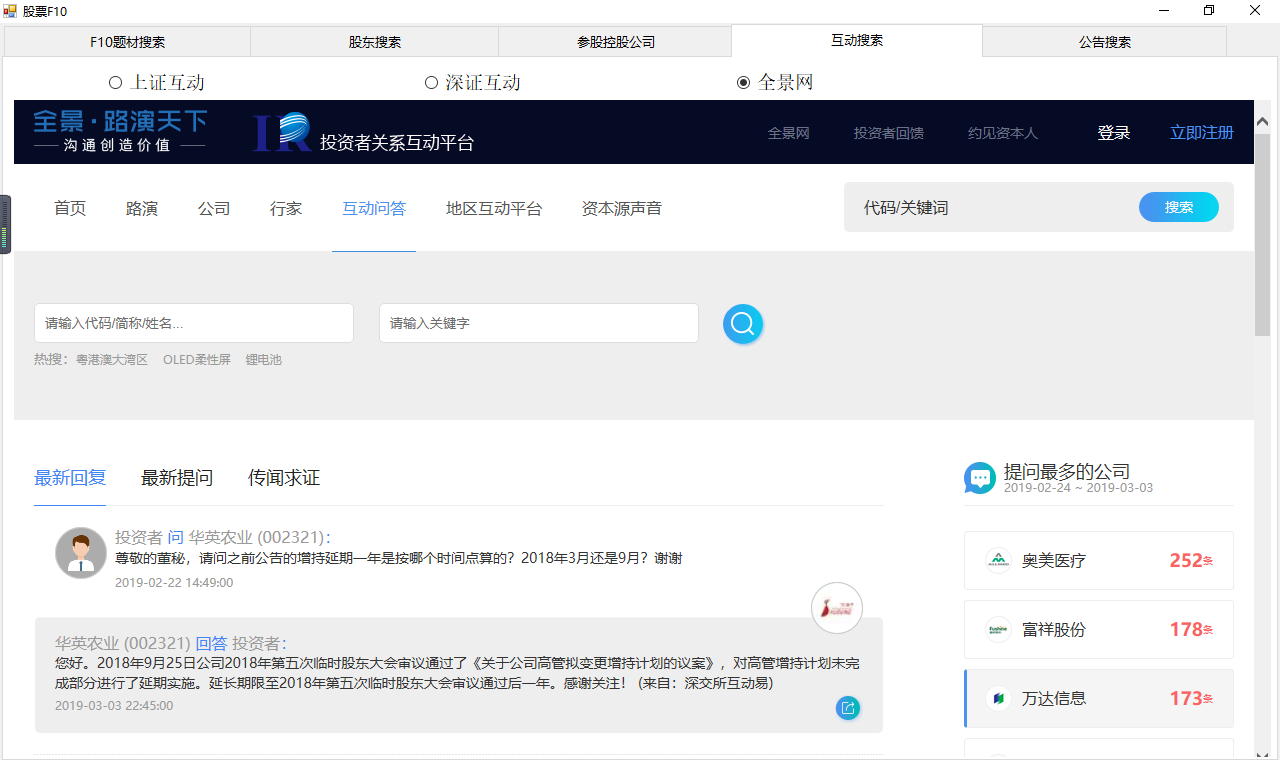
Task: Open the 约见资本人 header link
Action: pyautogui.click(x=1003, y=133)
